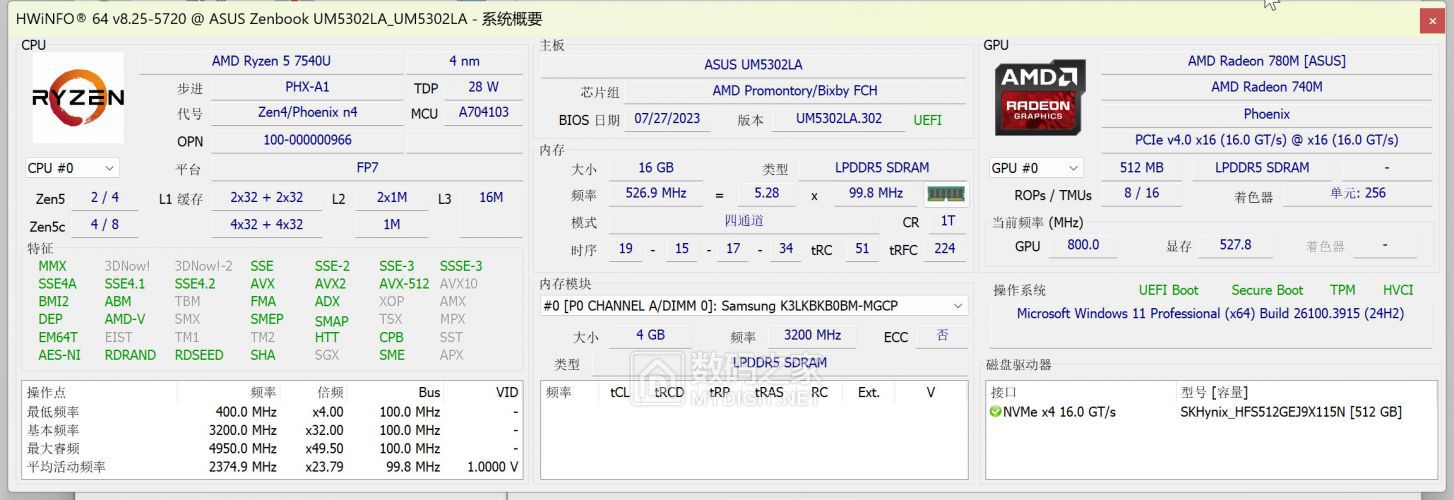Viewport: 1454px width, 500px height.
Task: Click the A704103 MCU value
Action: (x=483, y=113)
